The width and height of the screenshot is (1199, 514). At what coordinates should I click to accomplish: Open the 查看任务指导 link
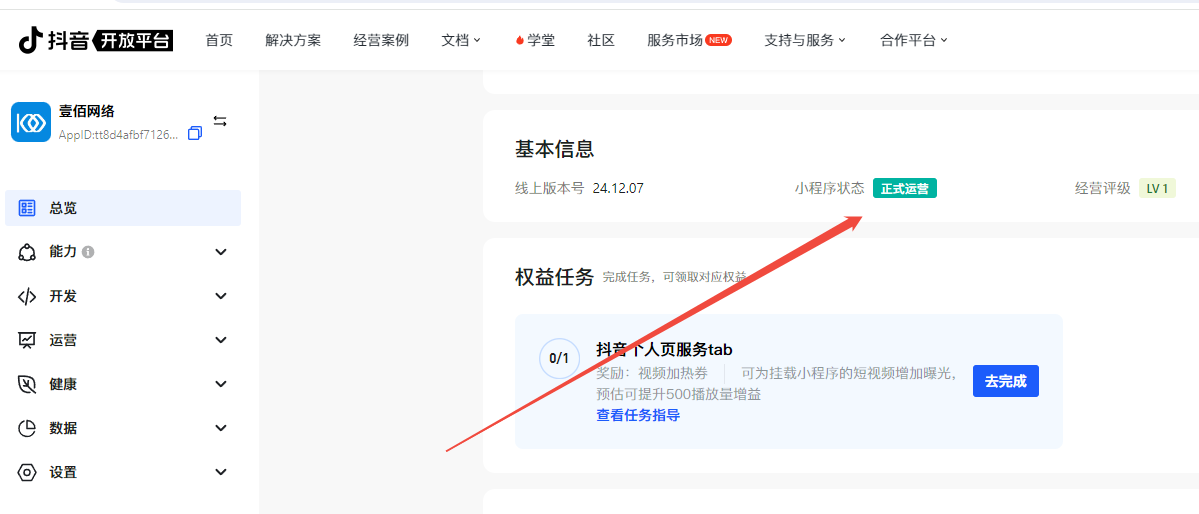click(x=638, y=415)
